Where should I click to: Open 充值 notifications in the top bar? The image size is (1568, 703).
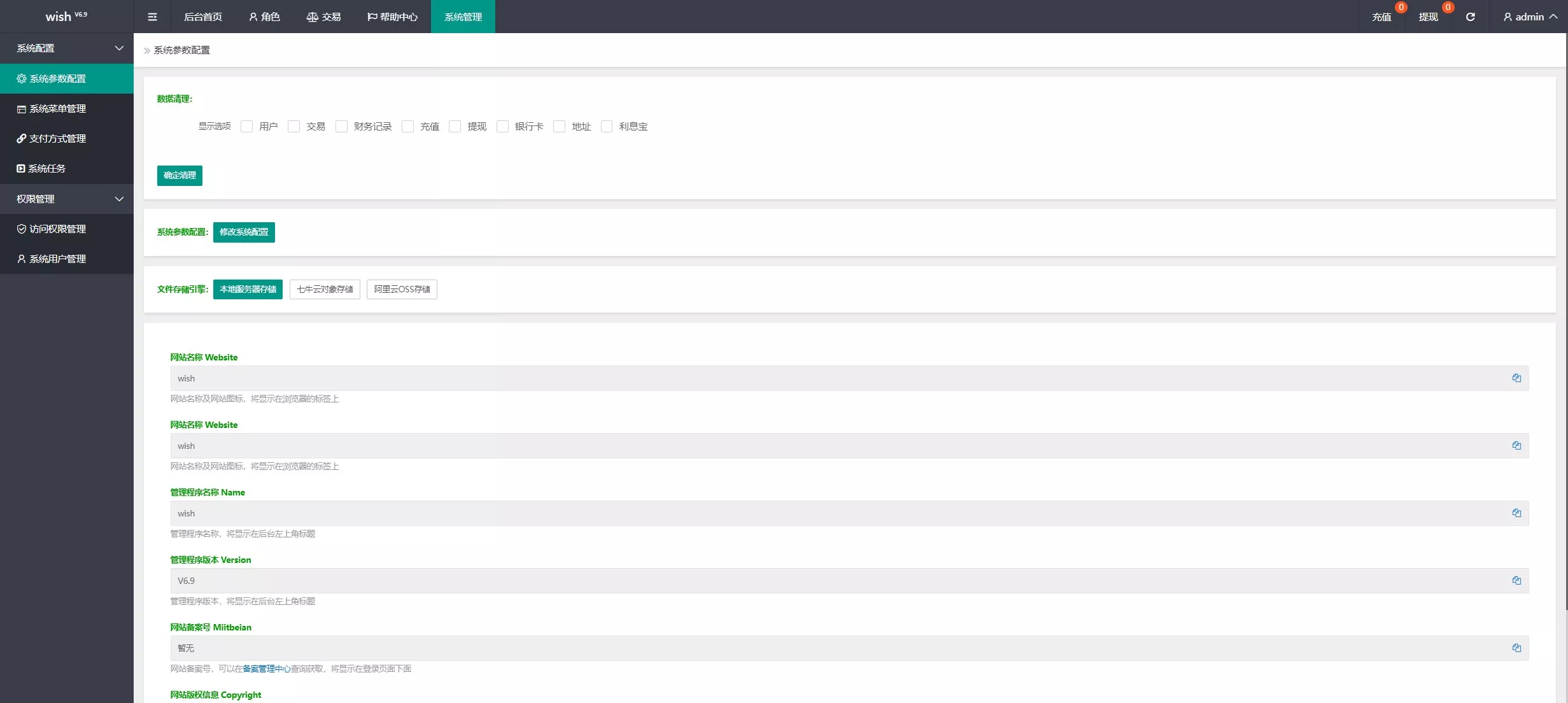[1381, 17]
